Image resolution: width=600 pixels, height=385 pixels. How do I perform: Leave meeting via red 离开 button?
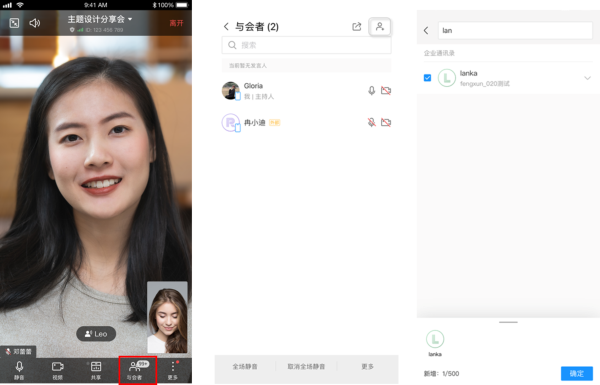176,23
